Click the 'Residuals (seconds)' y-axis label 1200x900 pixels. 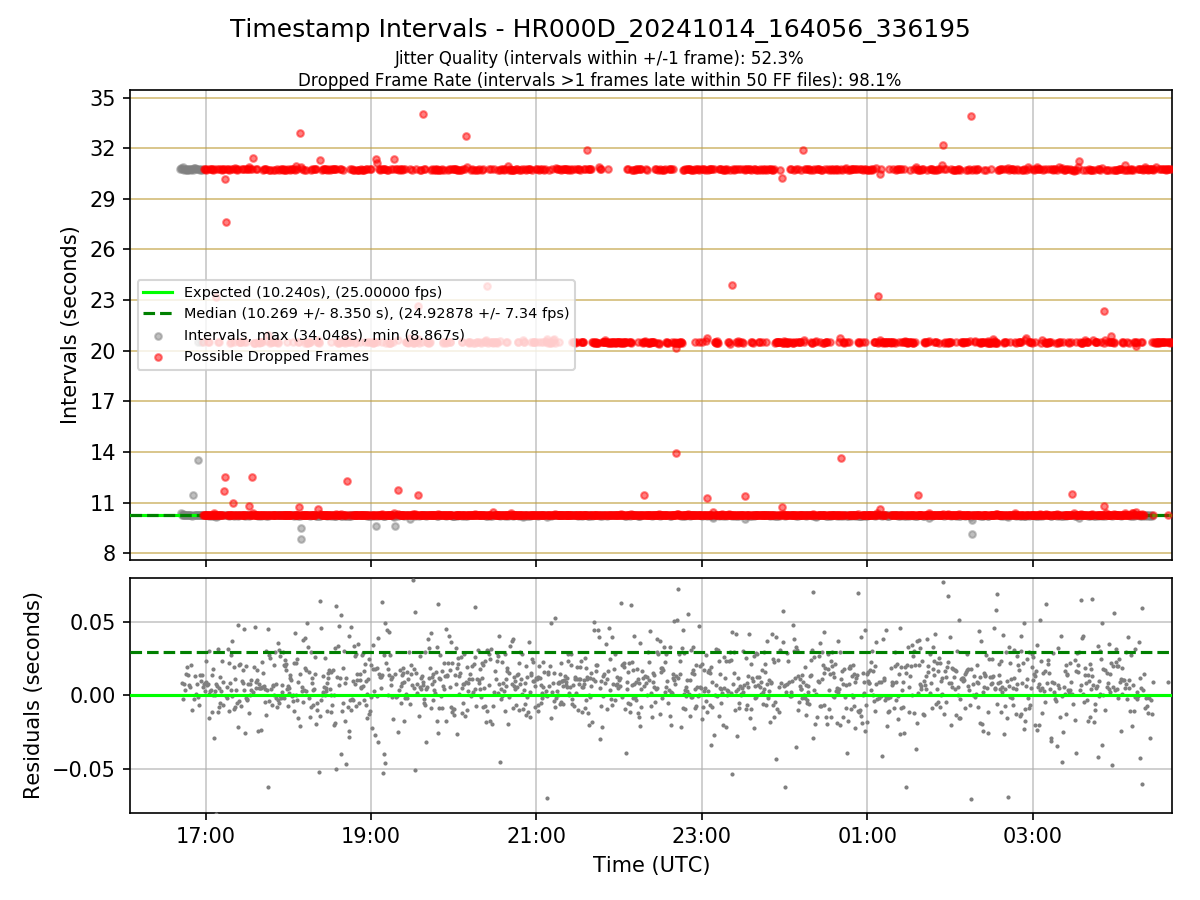[x=32, y=696]
